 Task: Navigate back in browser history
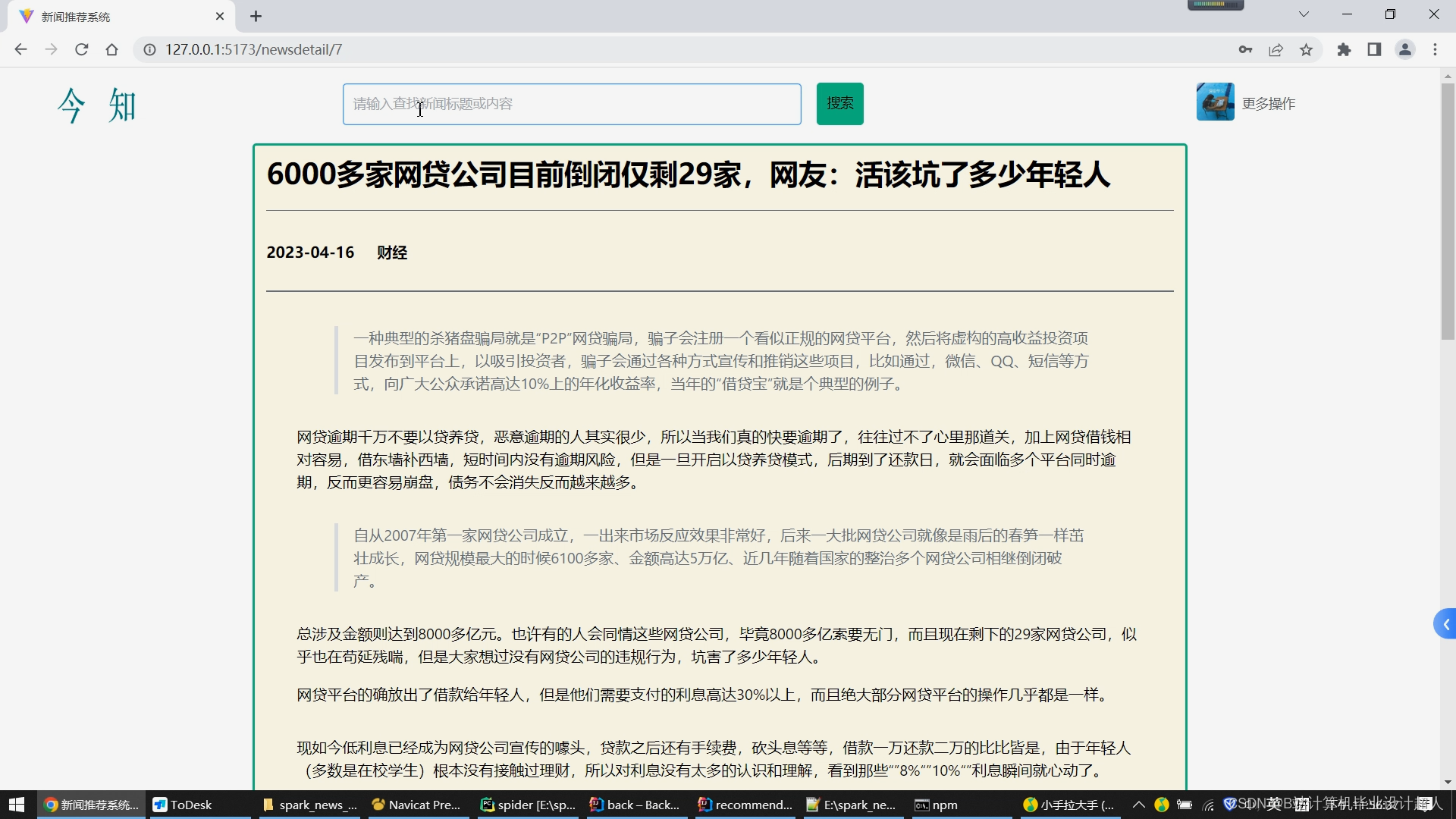(20, 49)
